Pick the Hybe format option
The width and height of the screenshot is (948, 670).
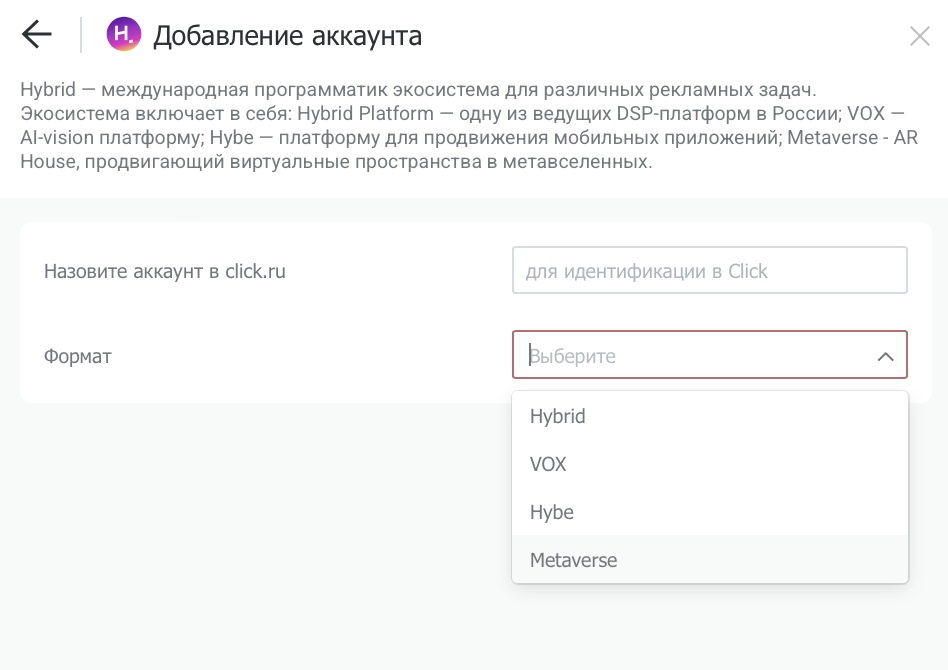pos(710,512)
